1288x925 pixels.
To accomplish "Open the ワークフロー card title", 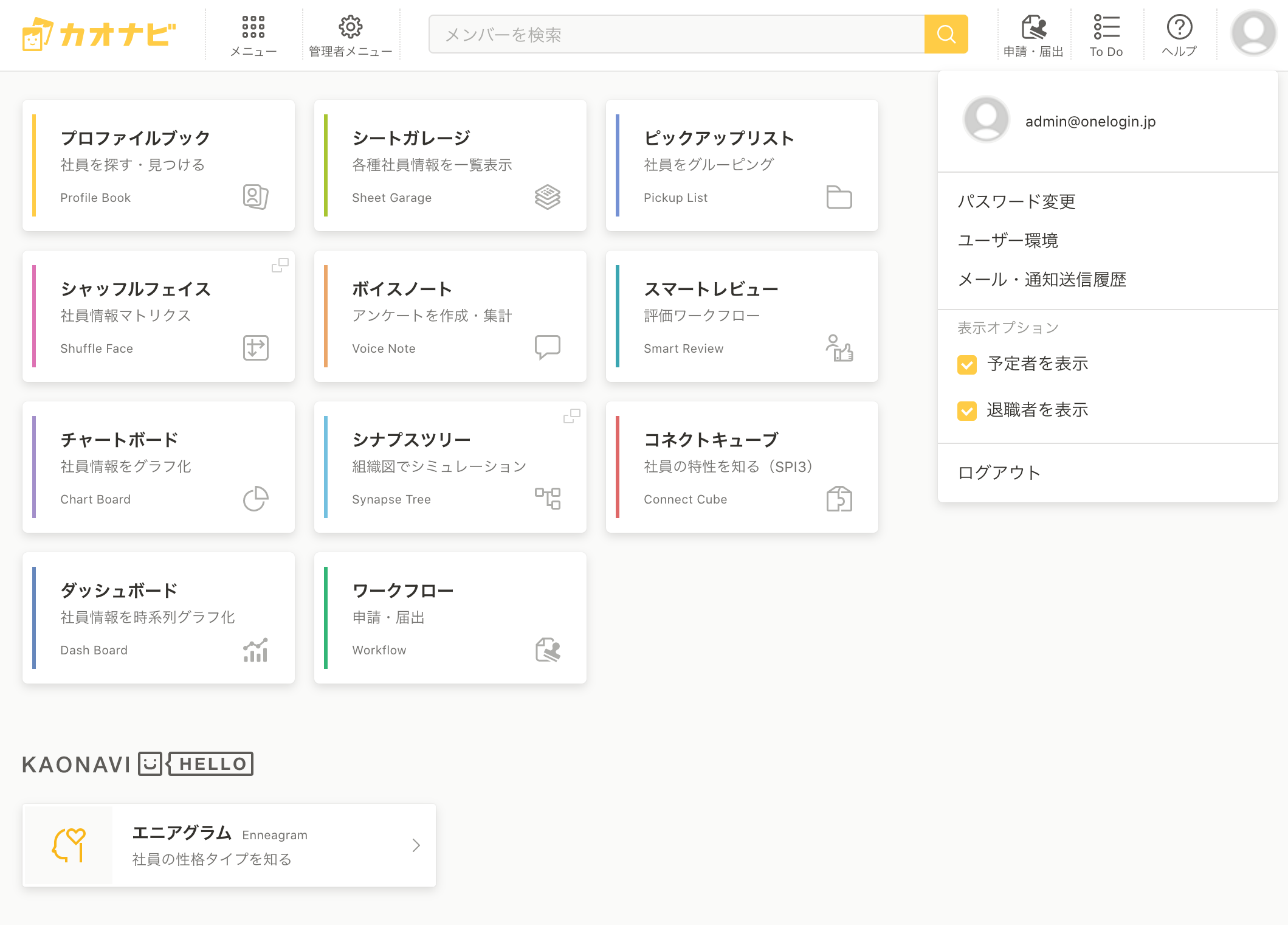I will click(403, 591).
